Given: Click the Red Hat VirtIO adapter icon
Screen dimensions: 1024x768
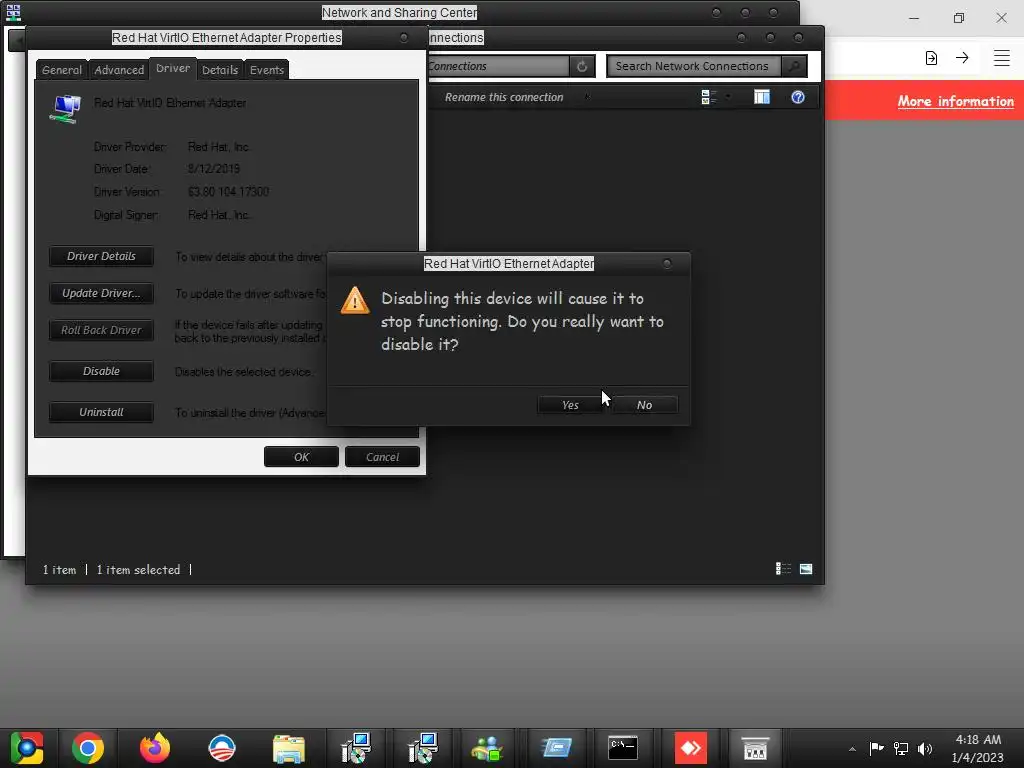Looking at the screenshot, I should pyautogui.click(x=65, y=108).
